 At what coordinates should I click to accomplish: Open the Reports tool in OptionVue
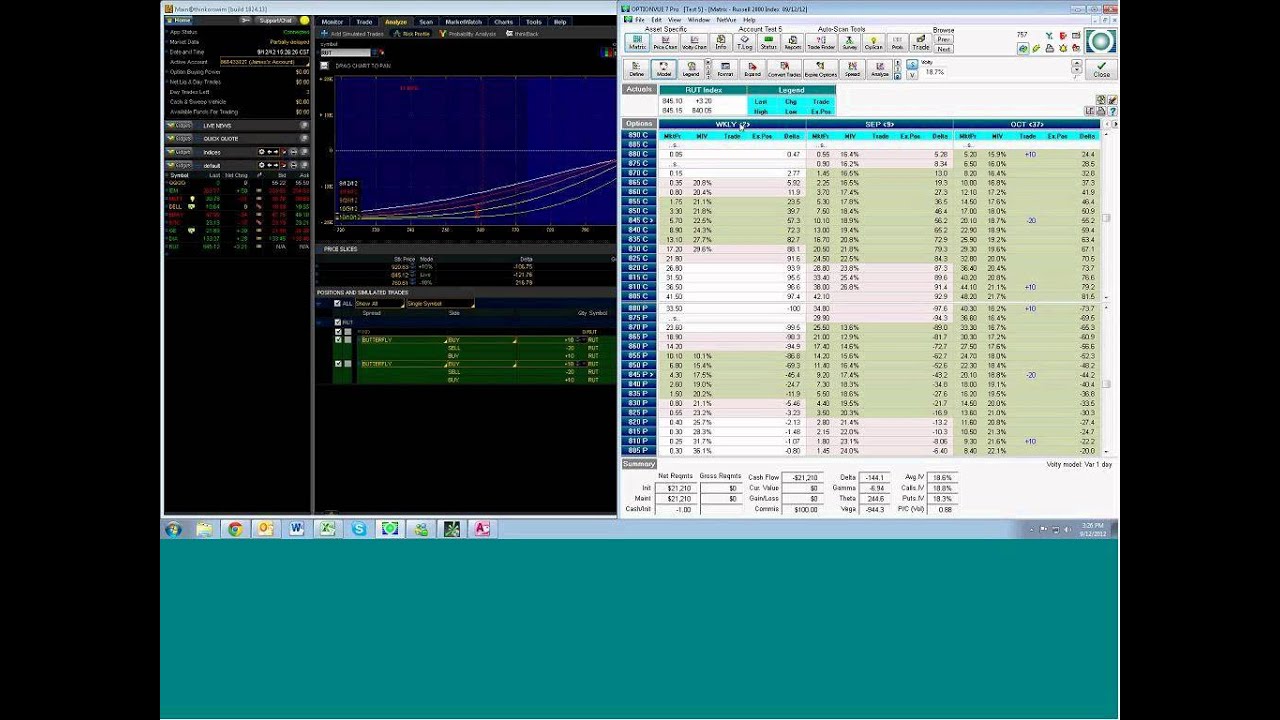[x=793, y=43]
